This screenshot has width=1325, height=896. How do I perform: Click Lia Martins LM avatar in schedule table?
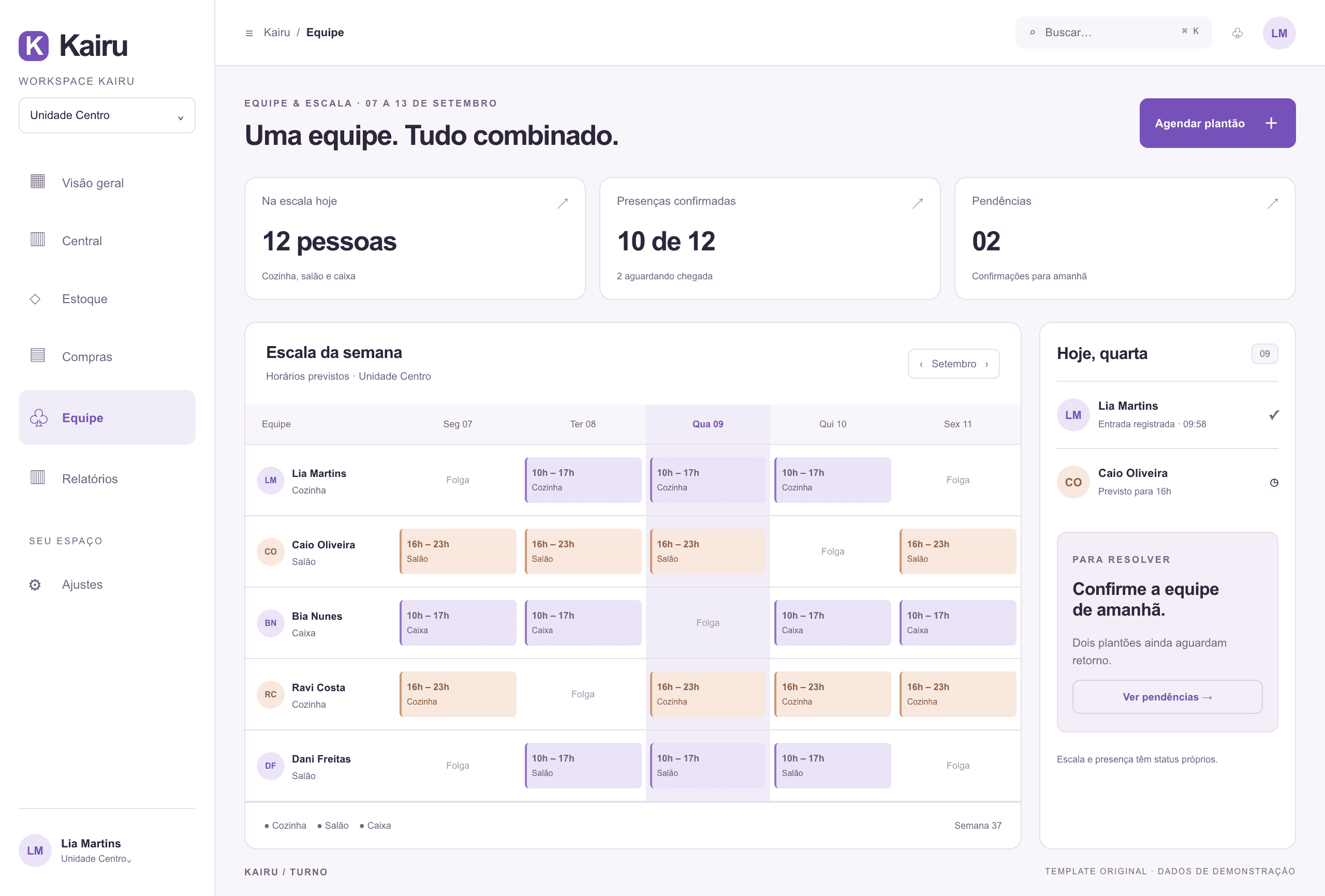point(271,481)
